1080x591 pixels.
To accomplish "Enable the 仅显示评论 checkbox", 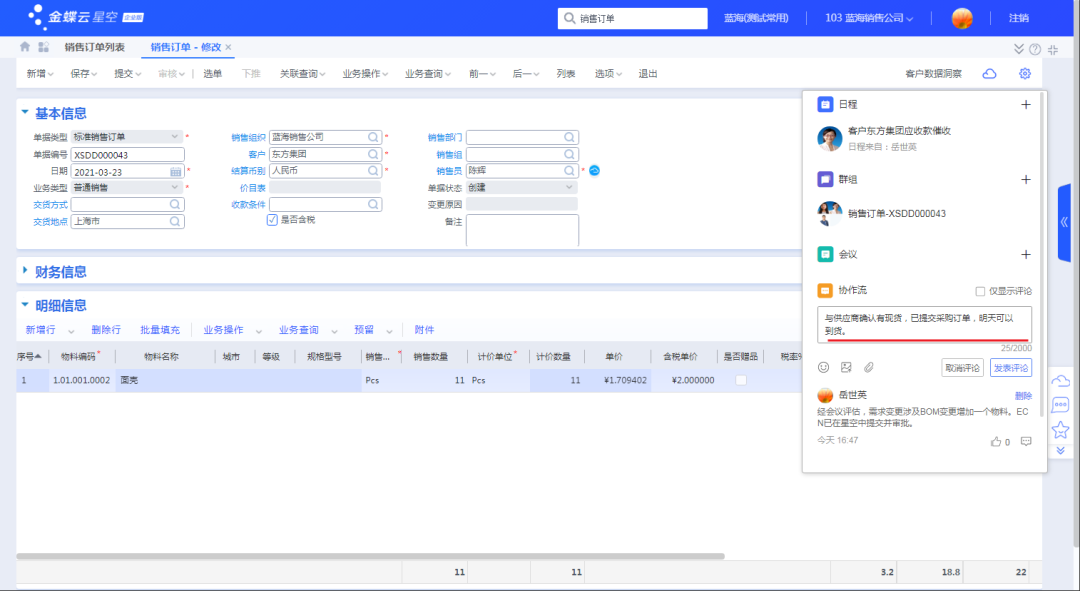I will click(979, 291).
